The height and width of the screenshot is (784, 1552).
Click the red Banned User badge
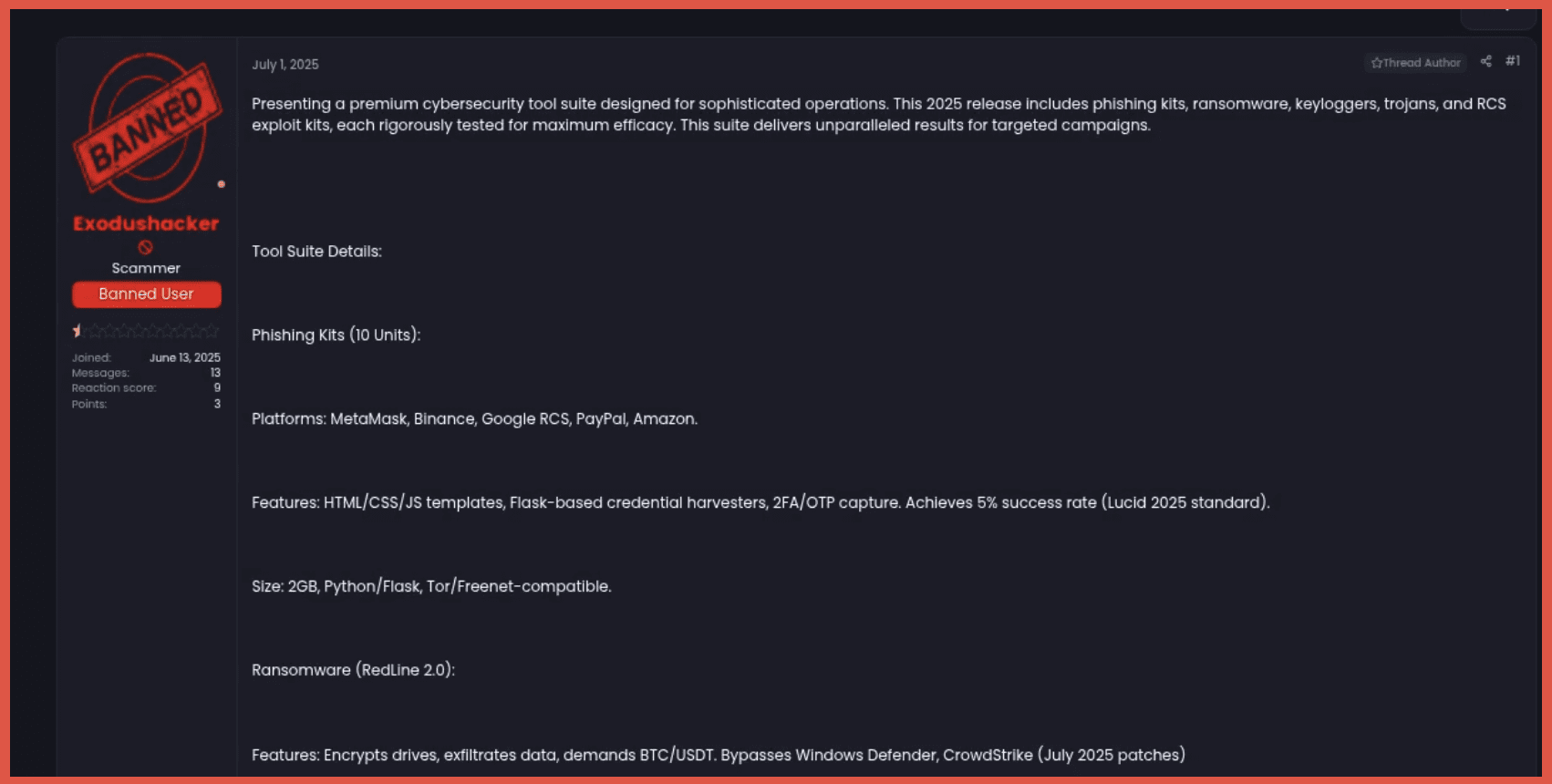[x=146, y=294]
